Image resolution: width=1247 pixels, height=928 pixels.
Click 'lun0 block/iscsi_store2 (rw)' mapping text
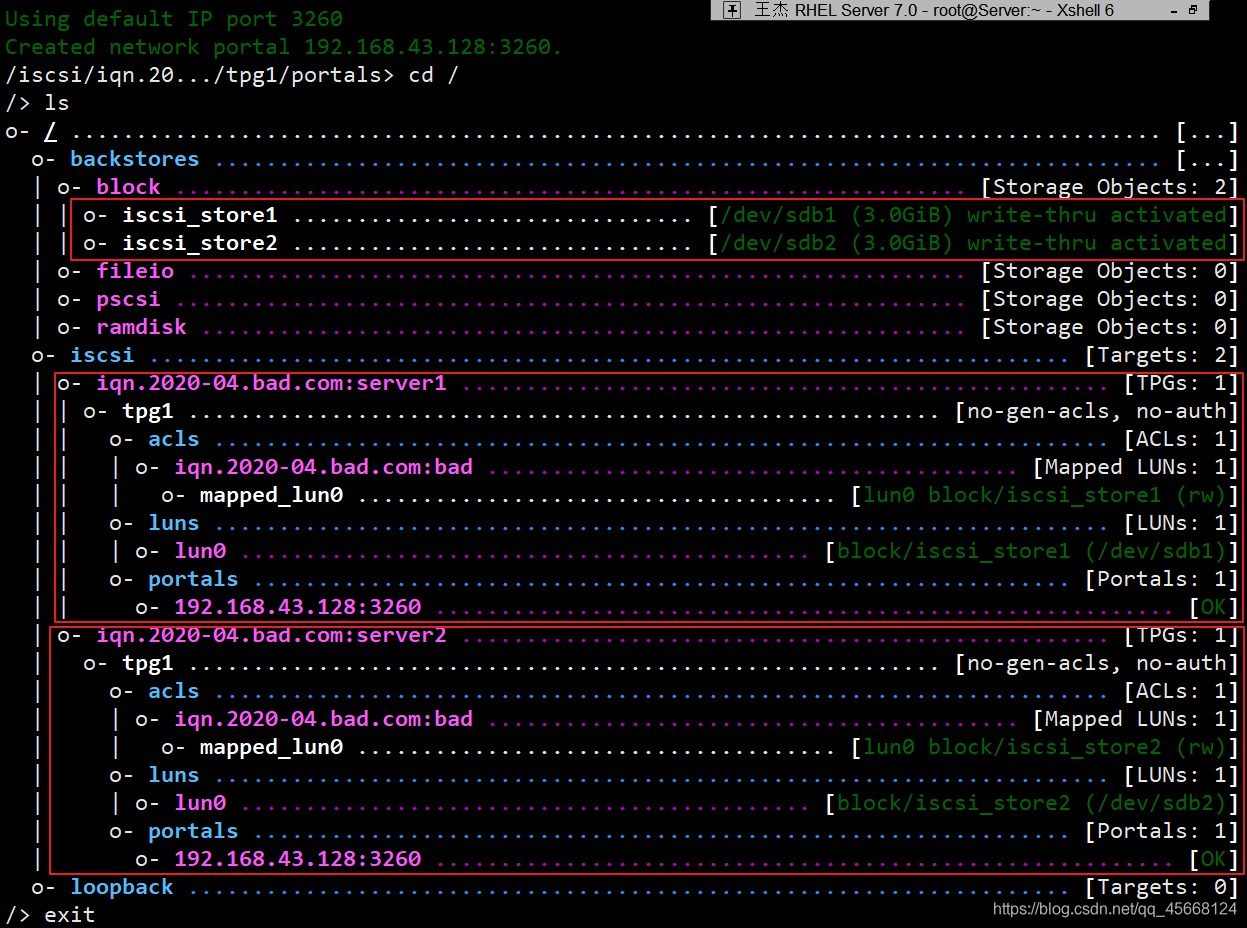[1045, 746]
